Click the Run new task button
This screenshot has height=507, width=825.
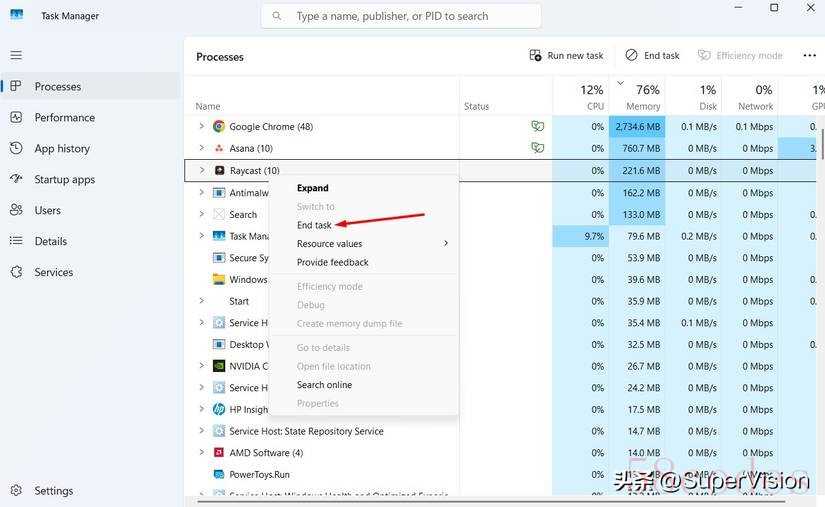(566, 56)
